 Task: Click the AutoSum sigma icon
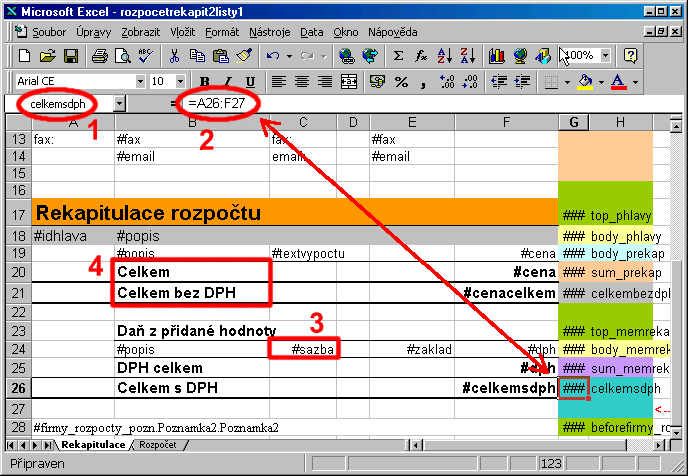(x=399, y=56)
